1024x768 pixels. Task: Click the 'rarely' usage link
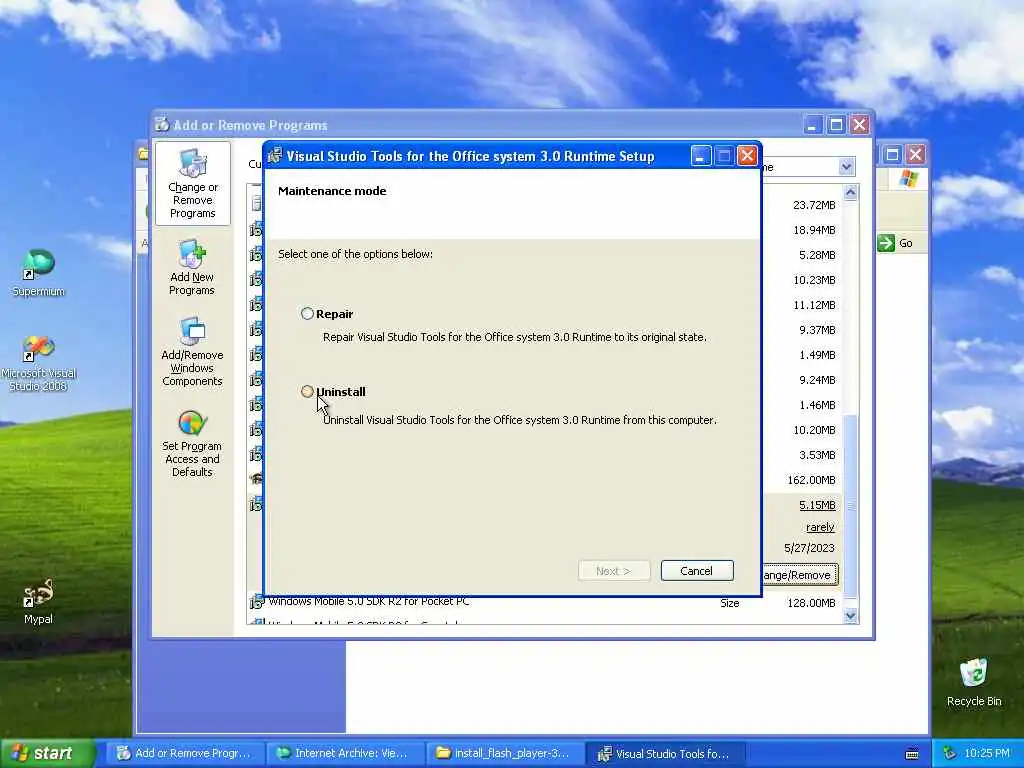[x=820, y=527]
